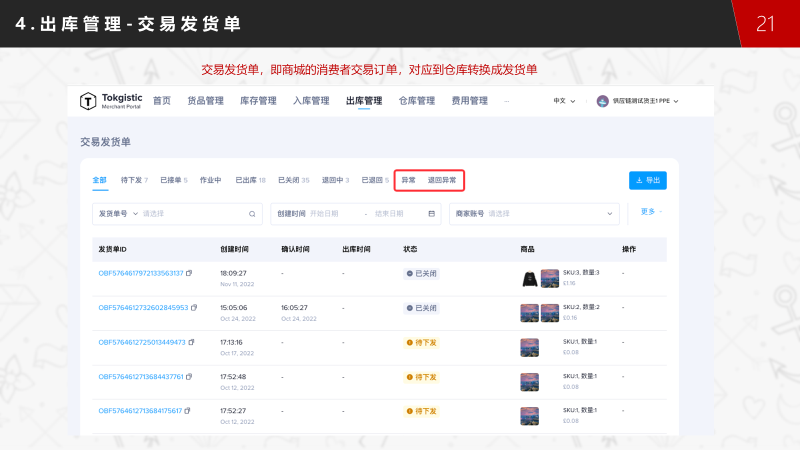Image resolution: width=800 pixels, height=450 pixels.
Task: Click the Tokgistic logo icon
Action: (88, 101)
